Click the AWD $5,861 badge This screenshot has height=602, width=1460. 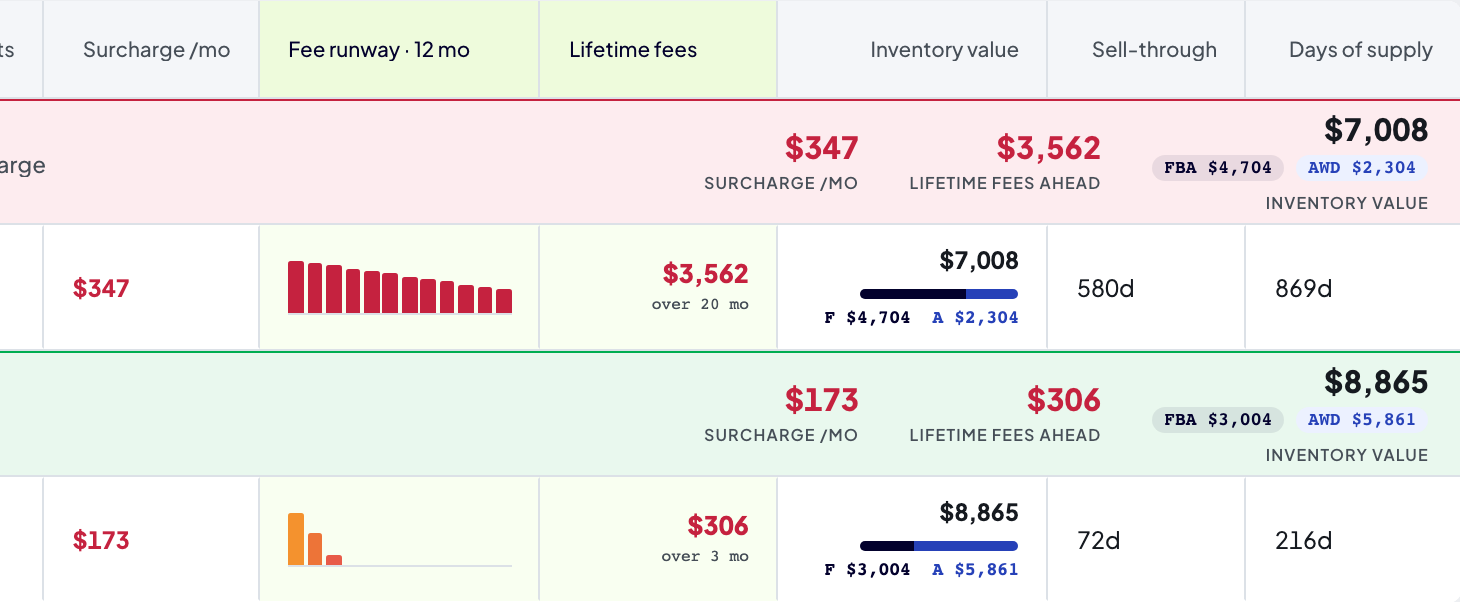(1362, 420)
